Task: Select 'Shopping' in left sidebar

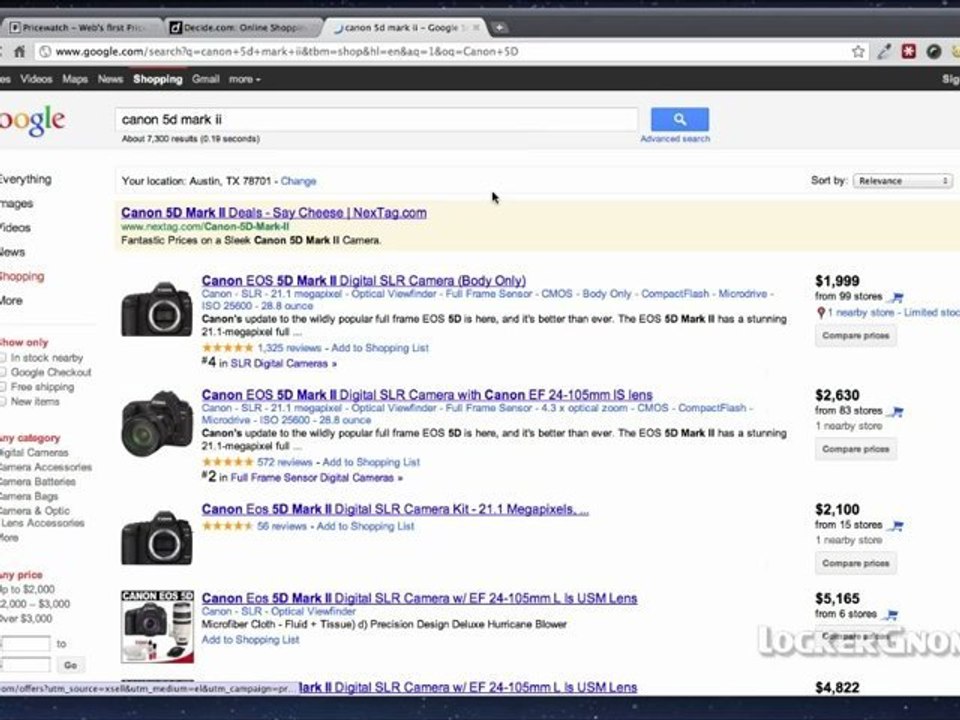Action: pos(22,277)
